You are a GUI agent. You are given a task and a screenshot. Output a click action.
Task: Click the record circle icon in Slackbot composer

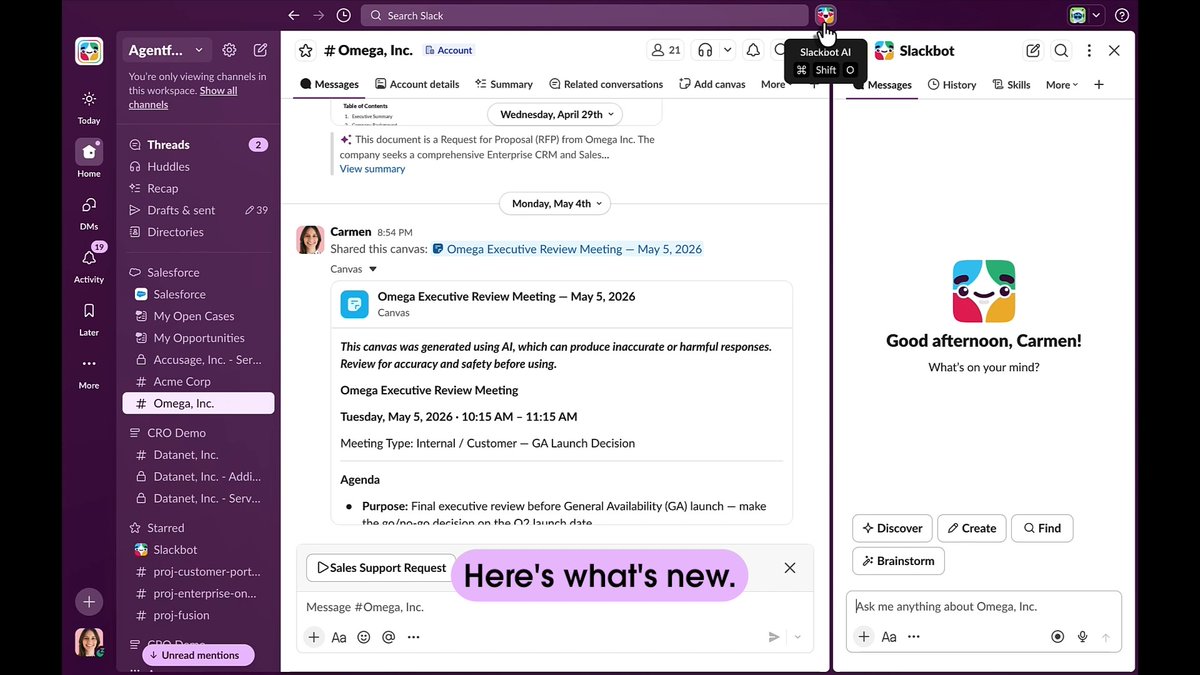[x=1057, y=637]
